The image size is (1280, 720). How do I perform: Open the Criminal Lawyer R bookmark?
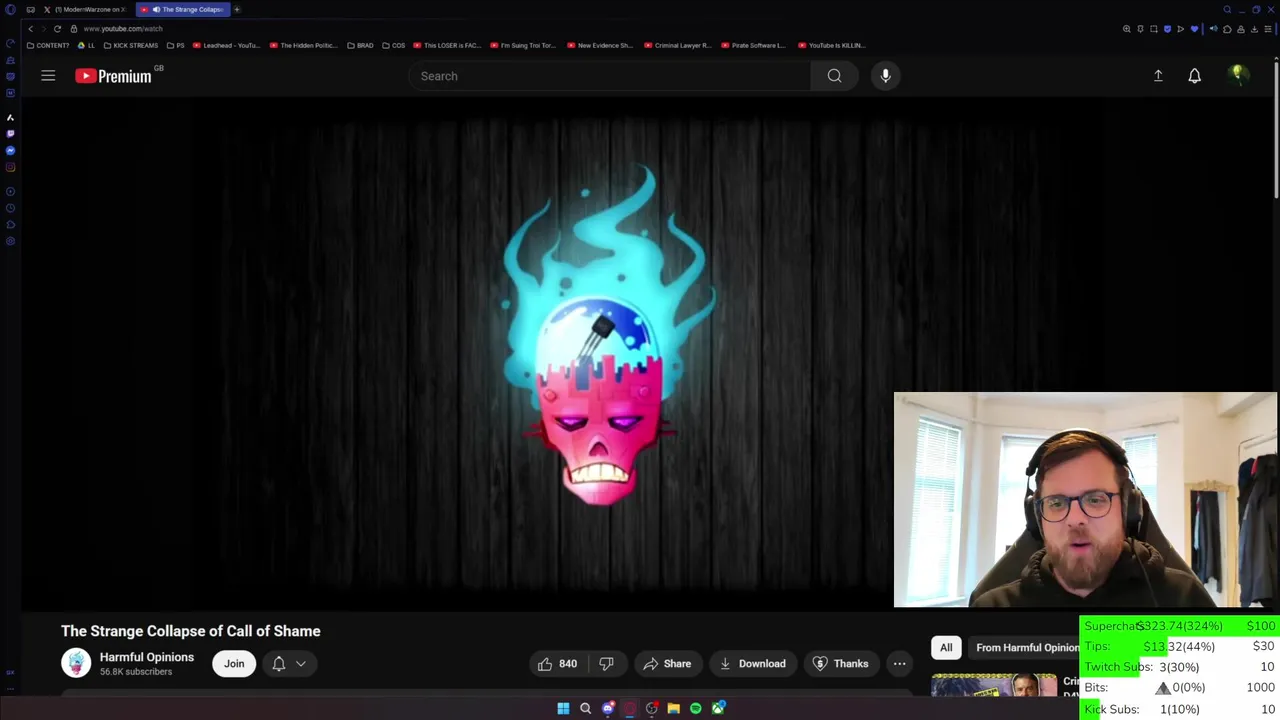pos(677,45)
